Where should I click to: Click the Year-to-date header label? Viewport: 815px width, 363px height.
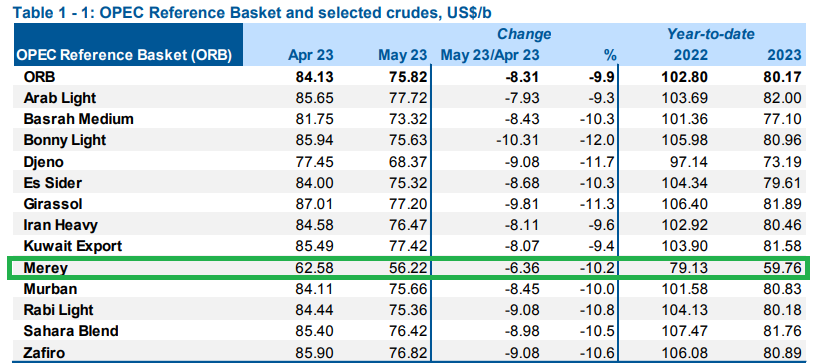[x=711, y=35]
